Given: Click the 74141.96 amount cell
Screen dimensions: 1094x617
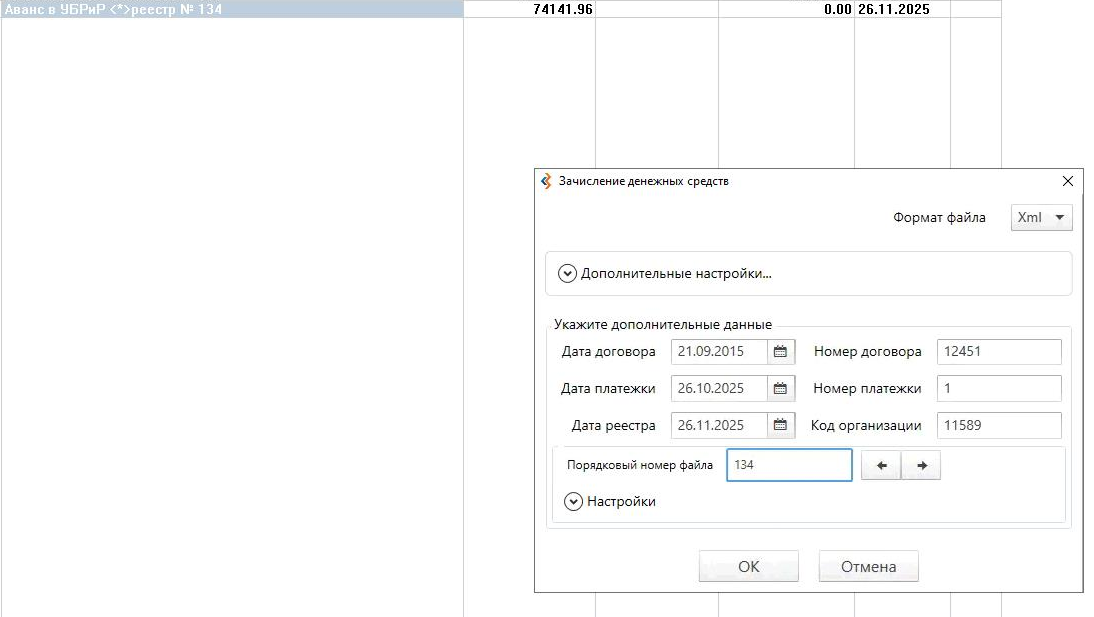Looking at the screenshot, I should click(x=530, y=9).
